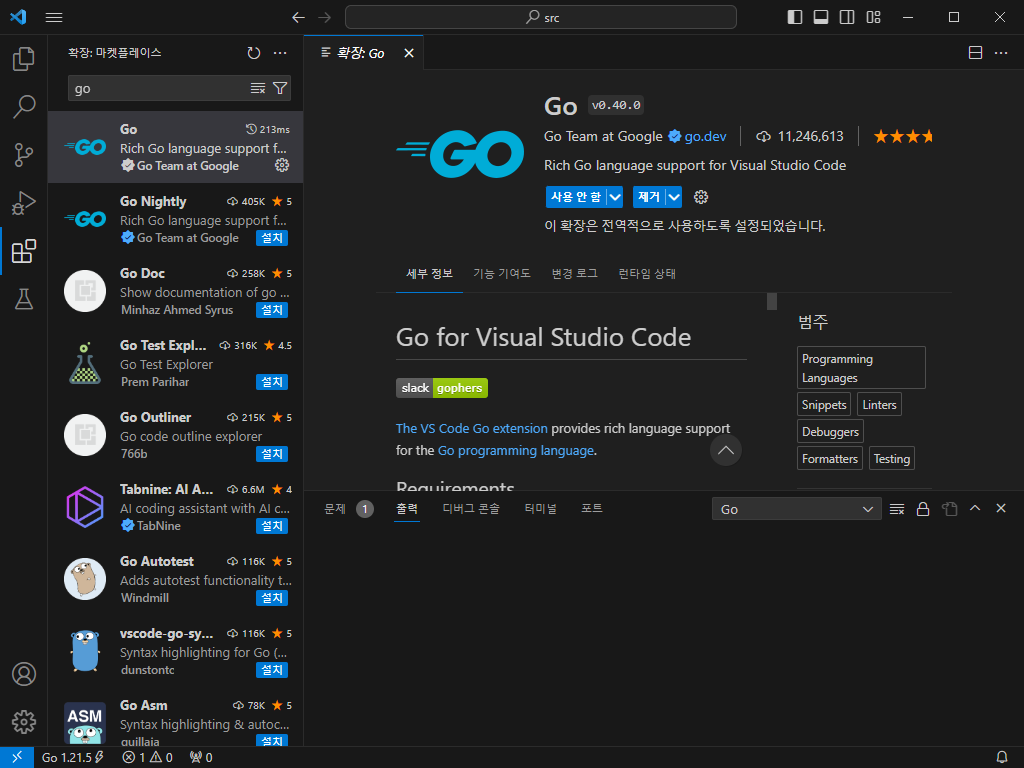1024x768 pixels.
Task: Select Go Outliner in extension list
Action: click(x=176, y=434)
